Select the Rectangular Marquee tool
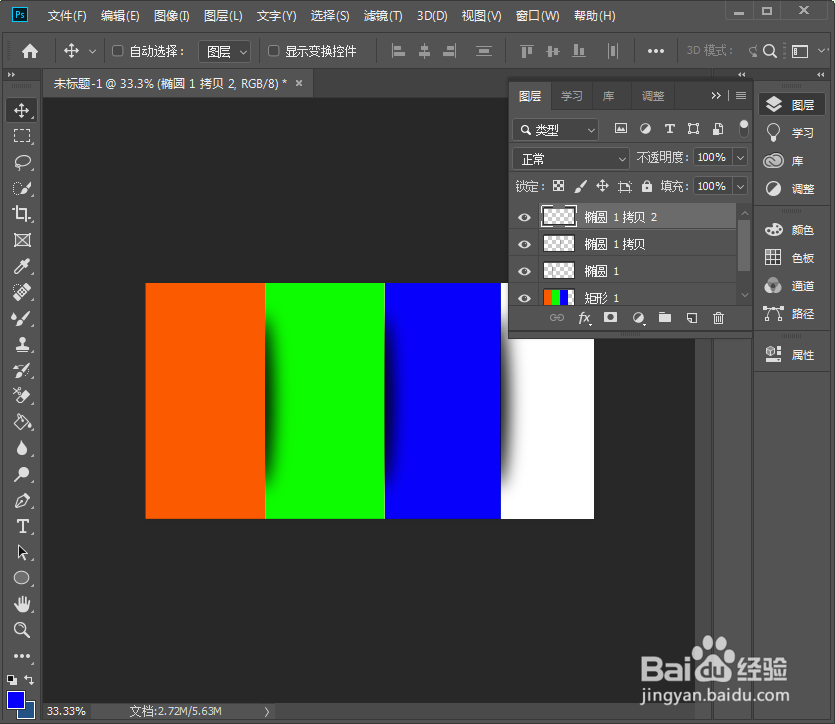The width and height of the screenshot is (835, 724). [22, 136]
